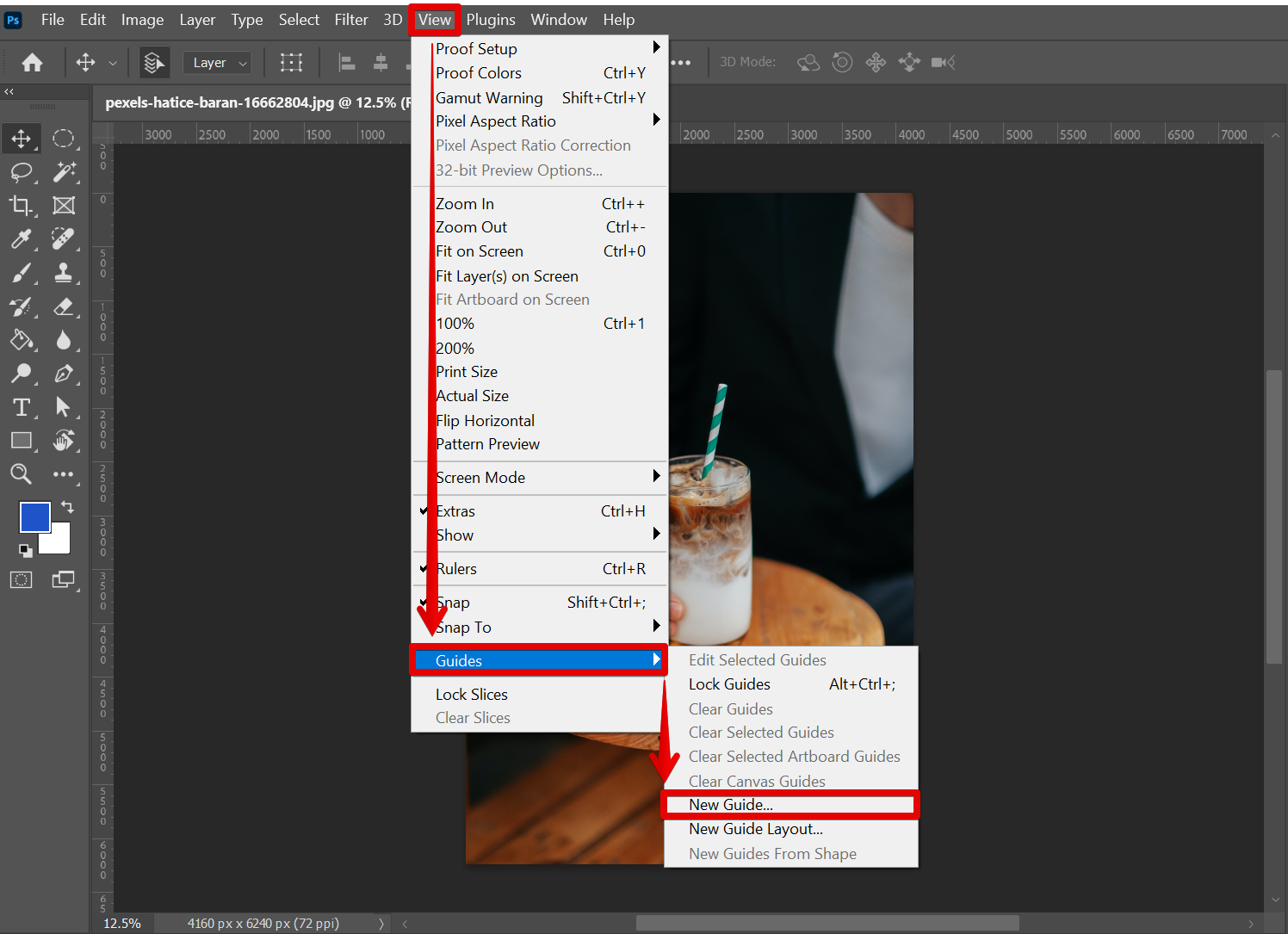The width and height of the screenshot is (1288, 934).
Task: Open the auto-select Layer dropdown
Action: click(217, 62)
